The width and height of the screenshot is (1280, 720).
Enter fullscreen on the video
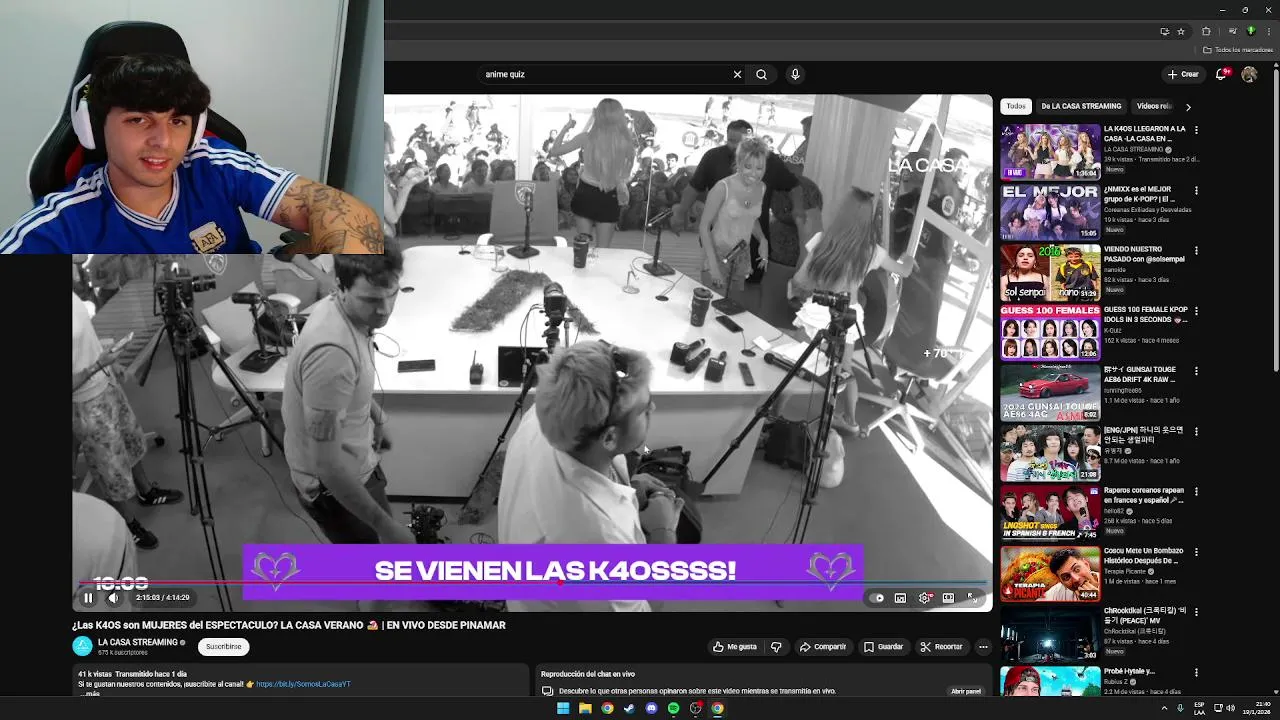972,598
